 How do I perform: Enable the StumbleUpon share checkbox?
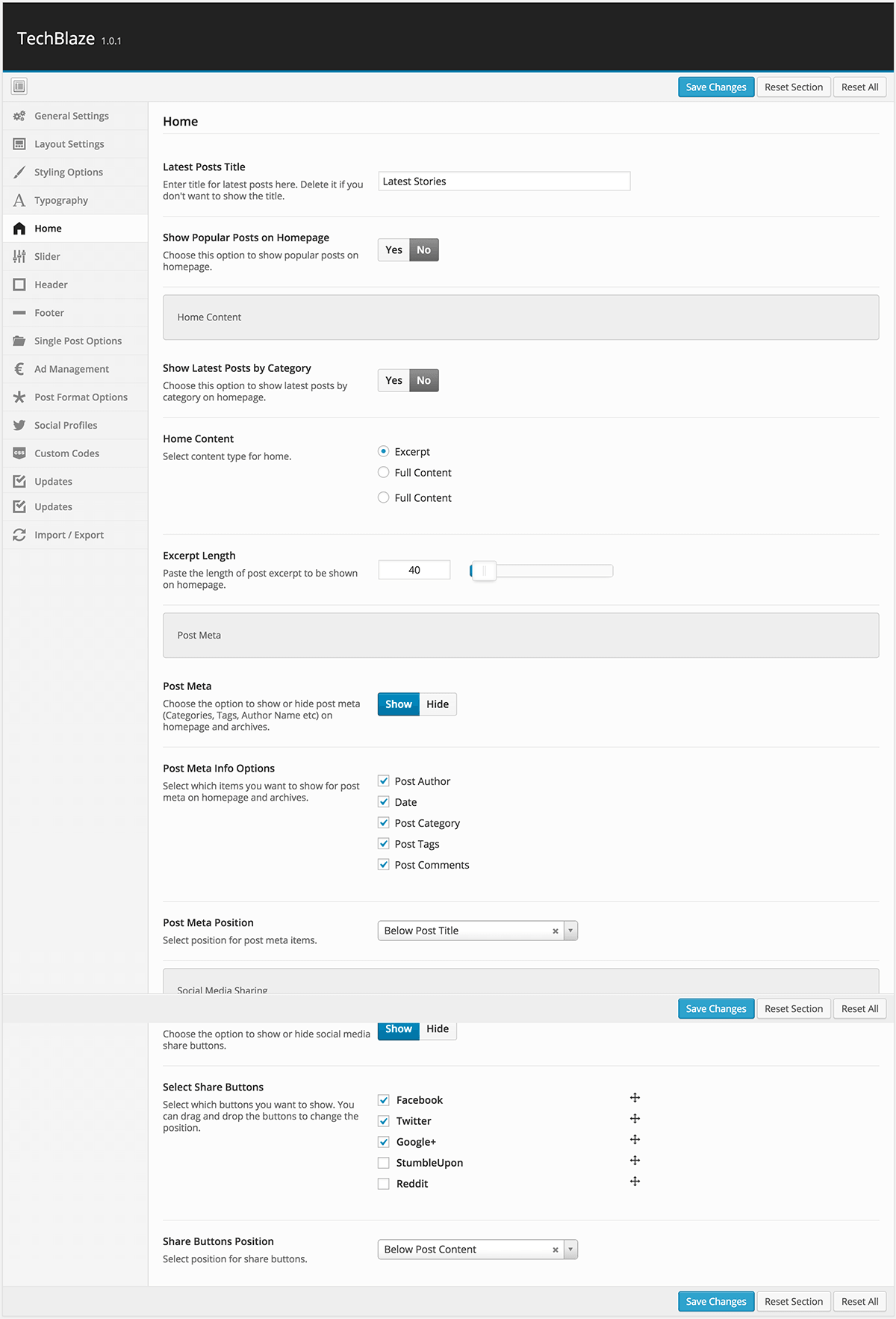click(x=384, y=1163)
